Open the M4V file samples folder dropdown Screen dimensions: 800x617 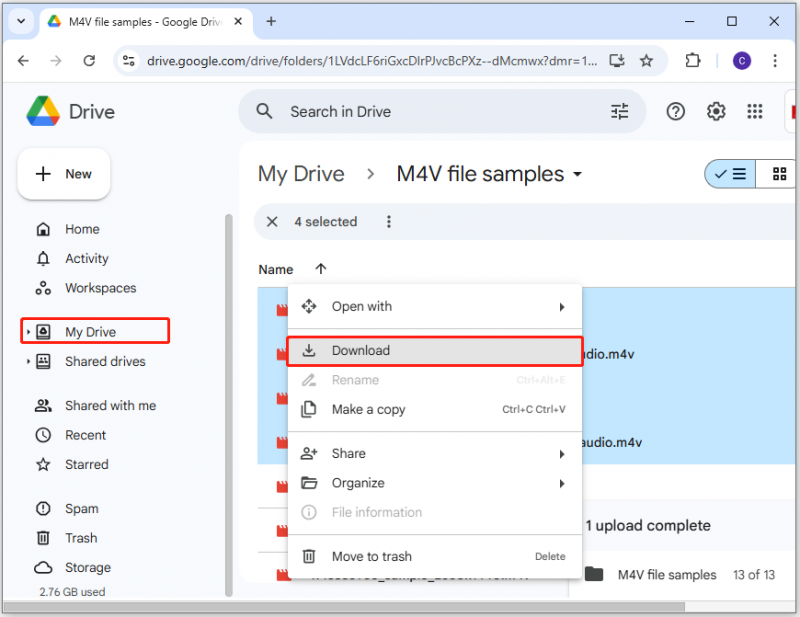(x=577, y=175)
